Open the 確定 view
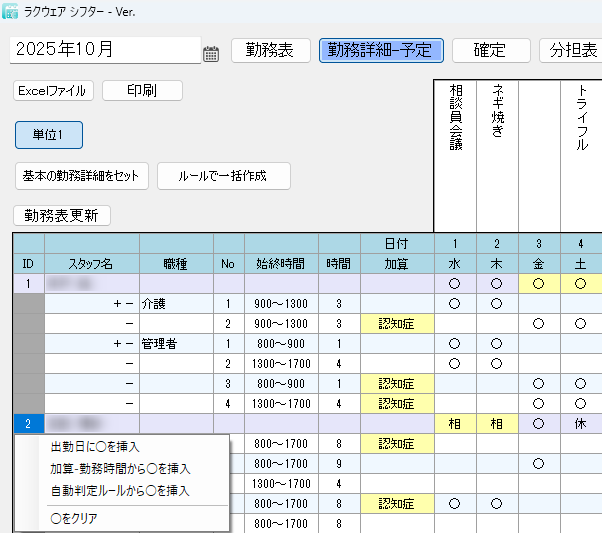Viewport: 602px width, 533px height. click(489, 51)
